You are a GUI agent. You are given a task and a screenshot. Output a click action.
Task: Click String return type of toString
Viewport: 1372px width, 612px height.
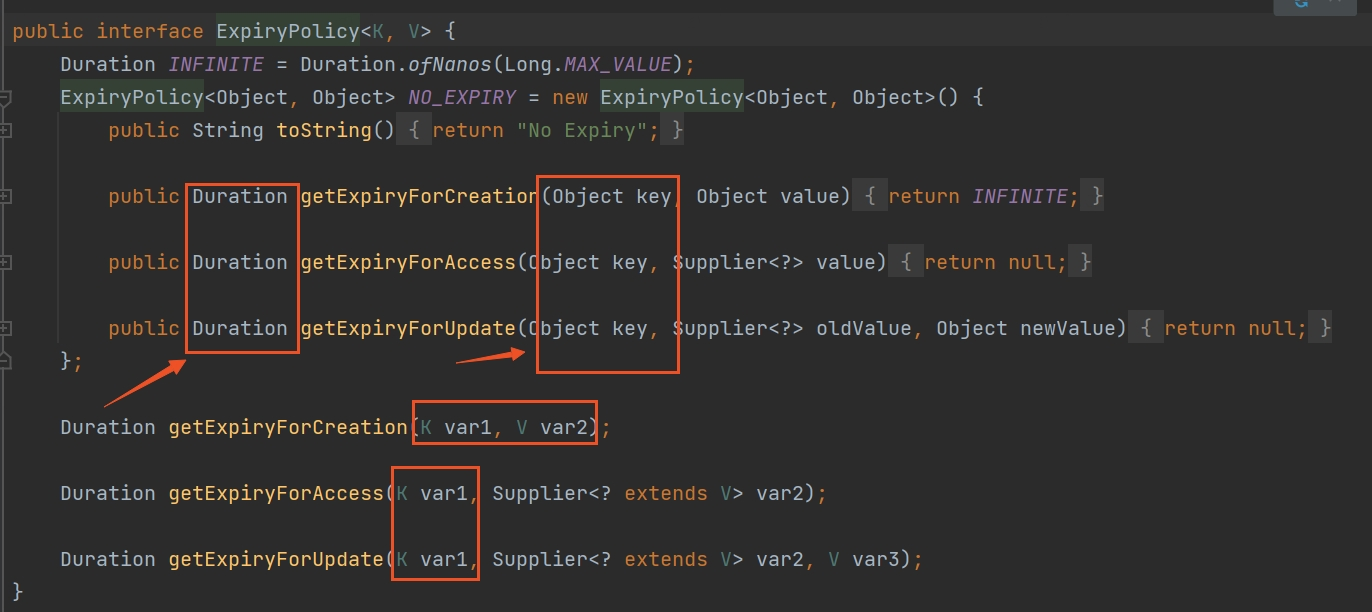228,131
